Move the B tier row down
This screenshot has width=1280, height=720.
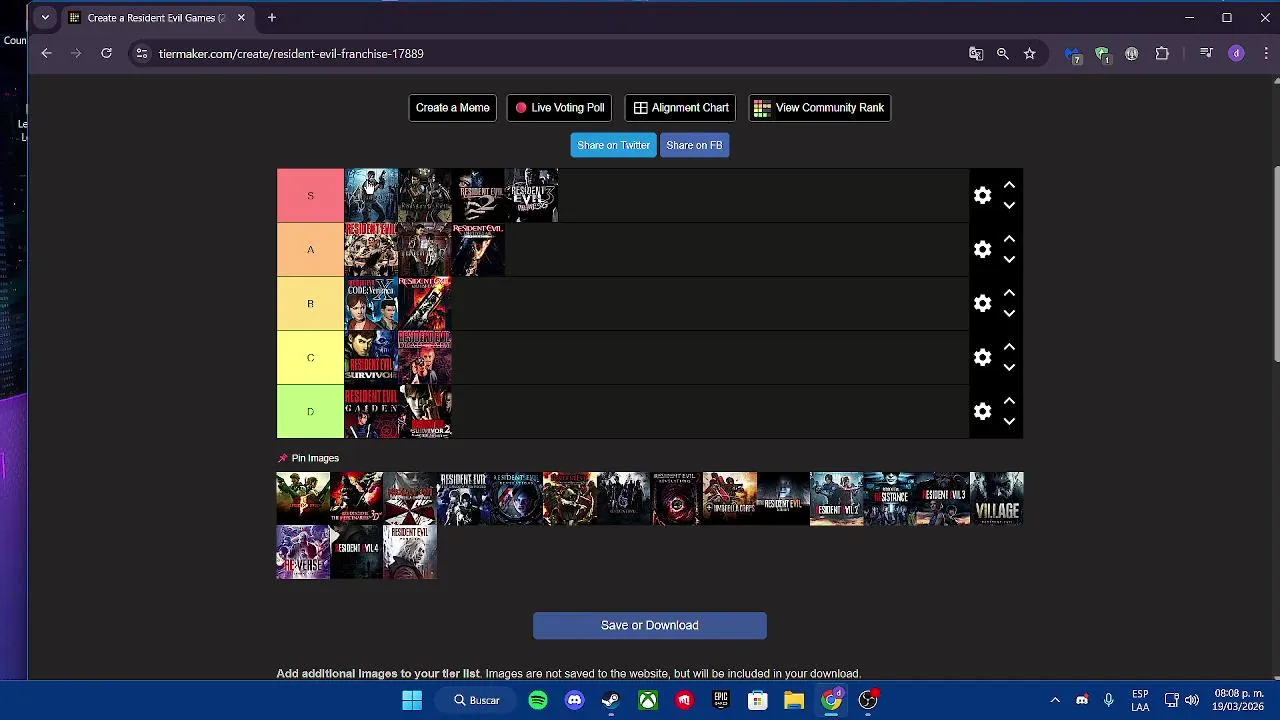coord(1009,313)
